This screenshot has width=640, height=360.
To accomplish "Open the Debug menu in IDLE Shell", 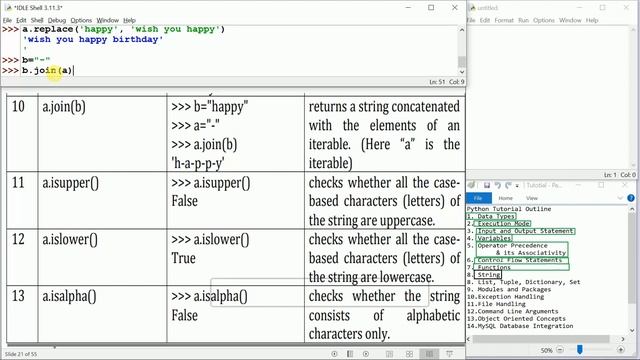I will tap(57, 20).
